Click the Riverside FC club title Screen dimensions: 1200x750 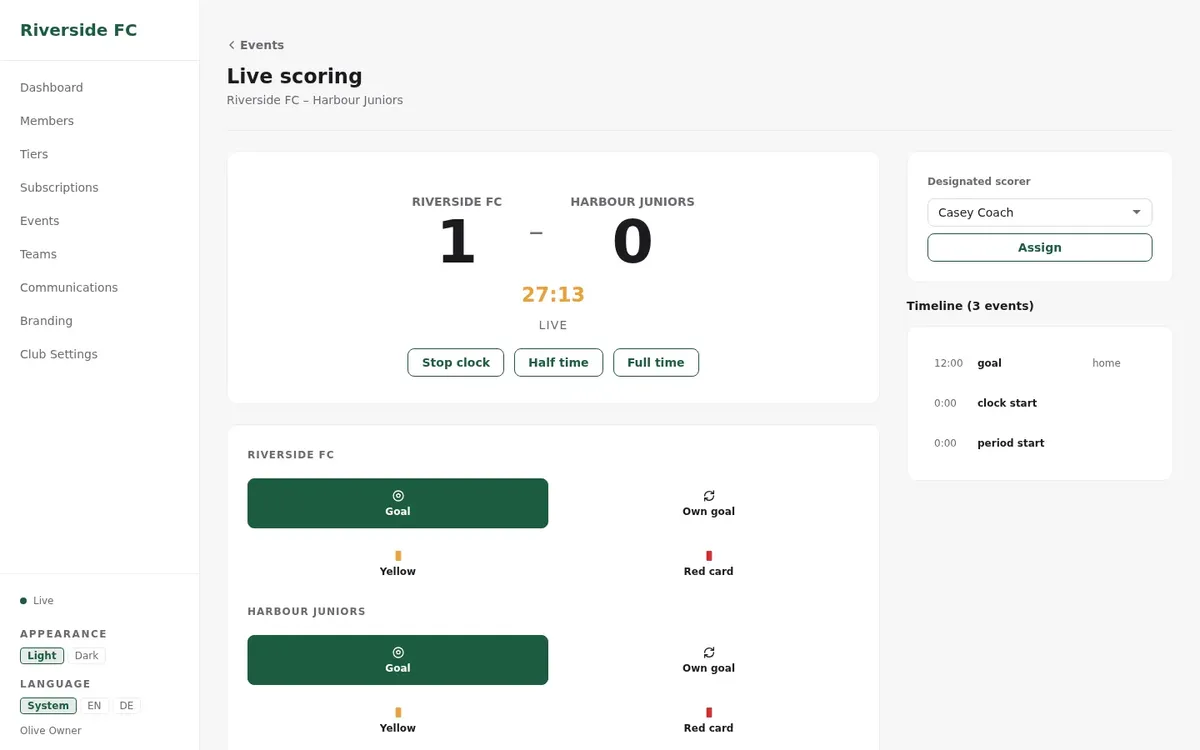tap(79, 30)
